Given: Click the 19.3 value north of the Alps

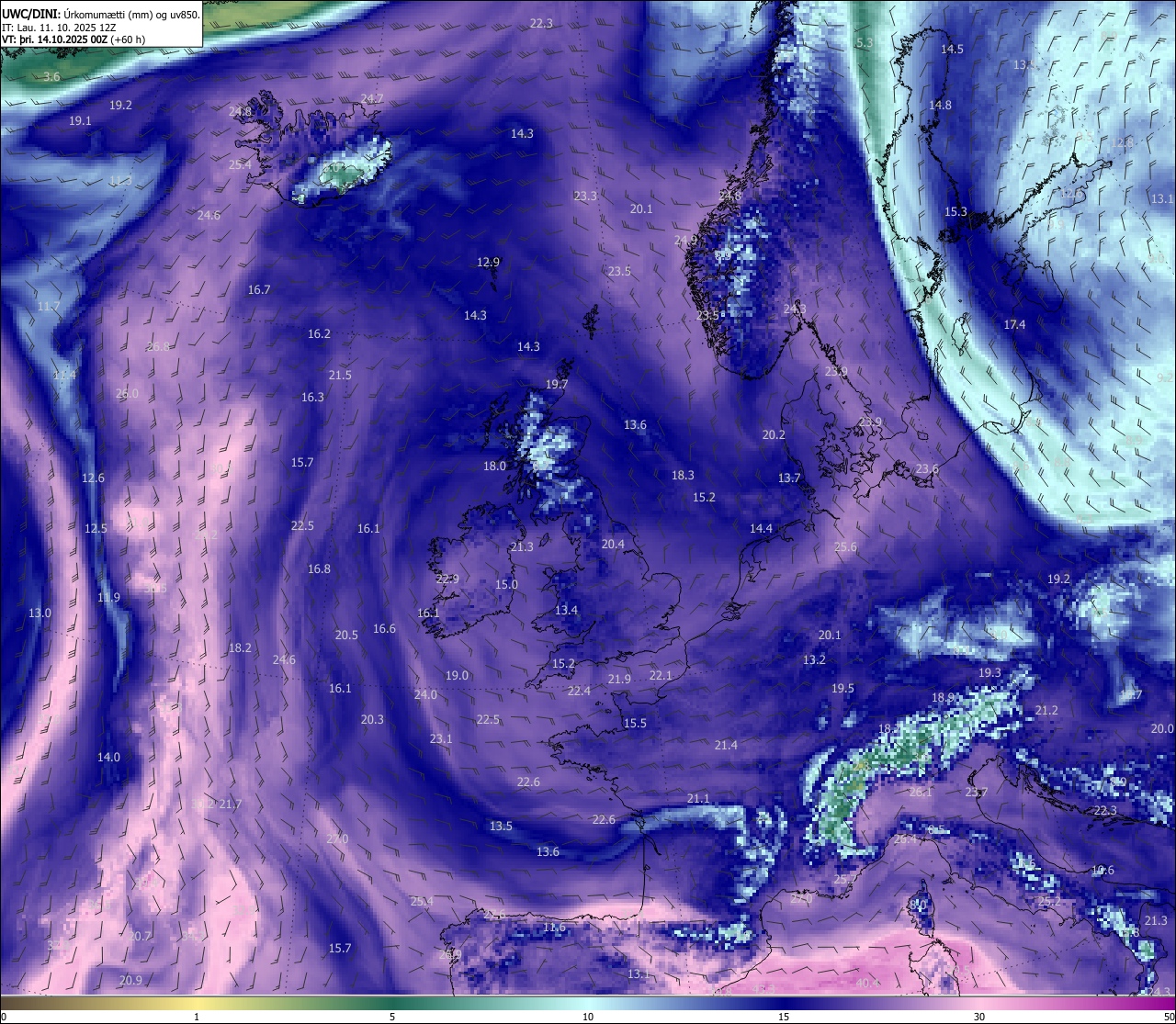Looking at the screenshot, I should tap(989, 673).
